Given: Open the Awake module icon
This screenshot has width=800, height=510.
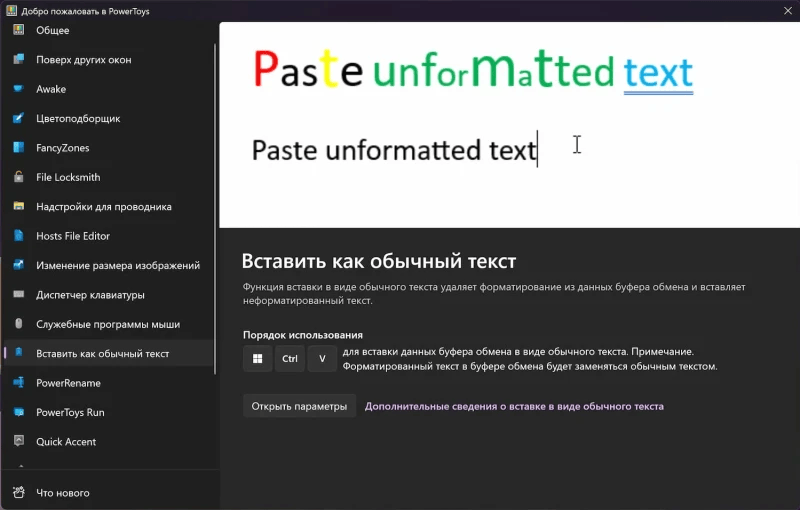Looking at the screenshot, I should (18, 89).
